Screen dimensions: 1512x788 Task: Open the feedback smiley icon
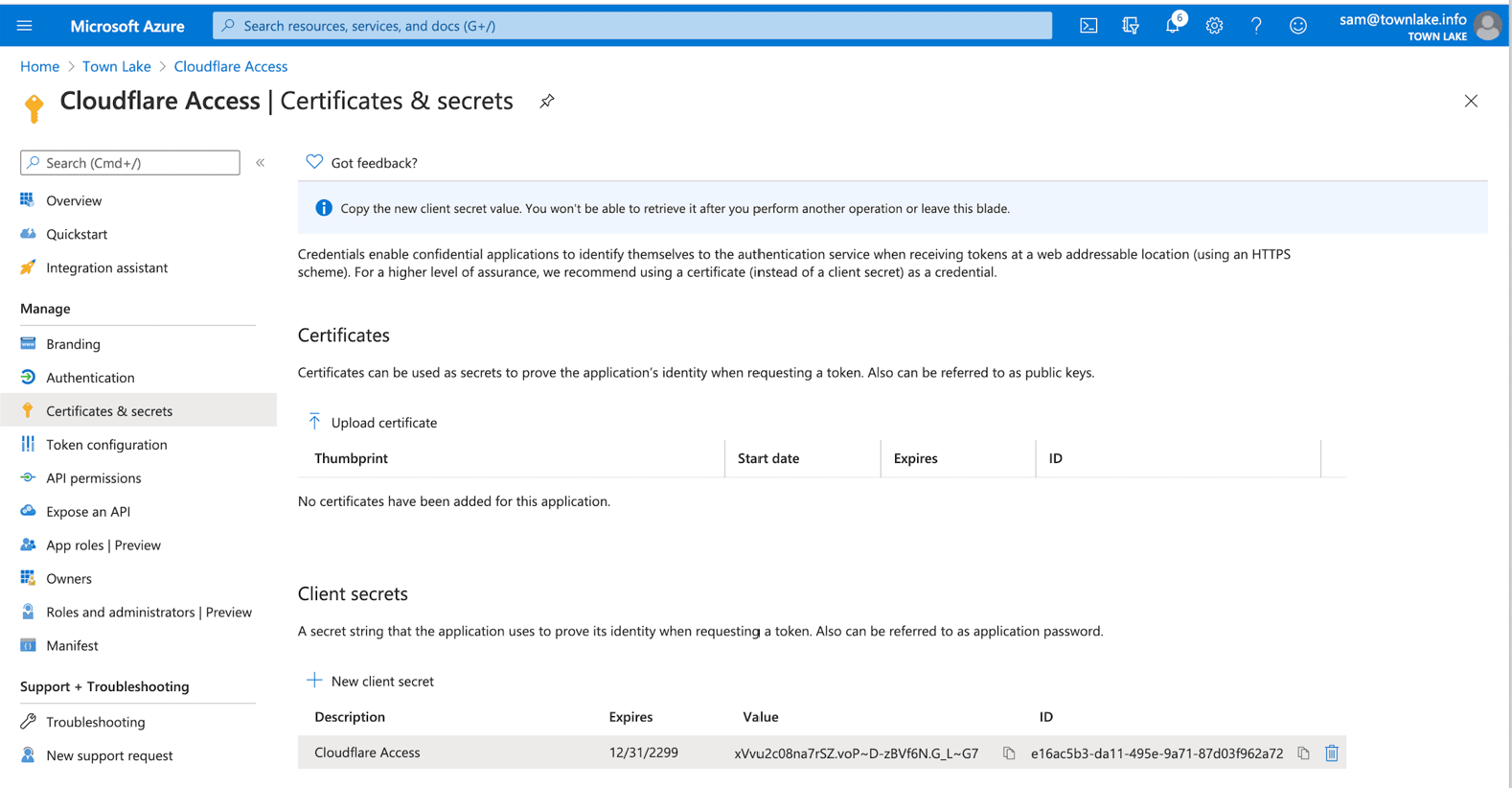(x=1298, y=26)
